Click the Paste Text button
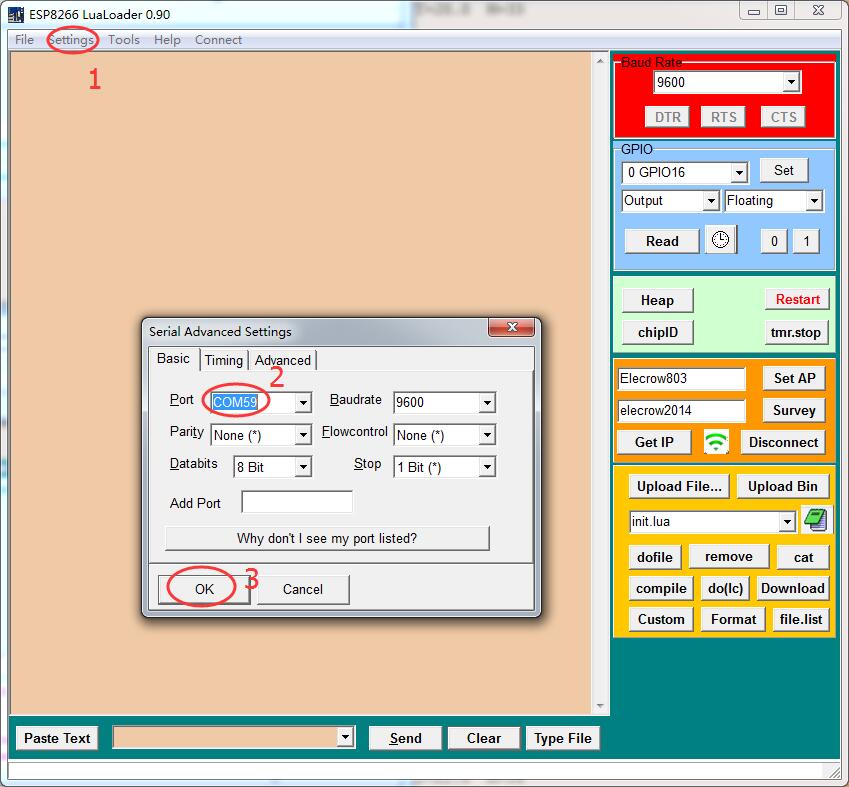This screenshot has height=787, width=849. (57, 738)
